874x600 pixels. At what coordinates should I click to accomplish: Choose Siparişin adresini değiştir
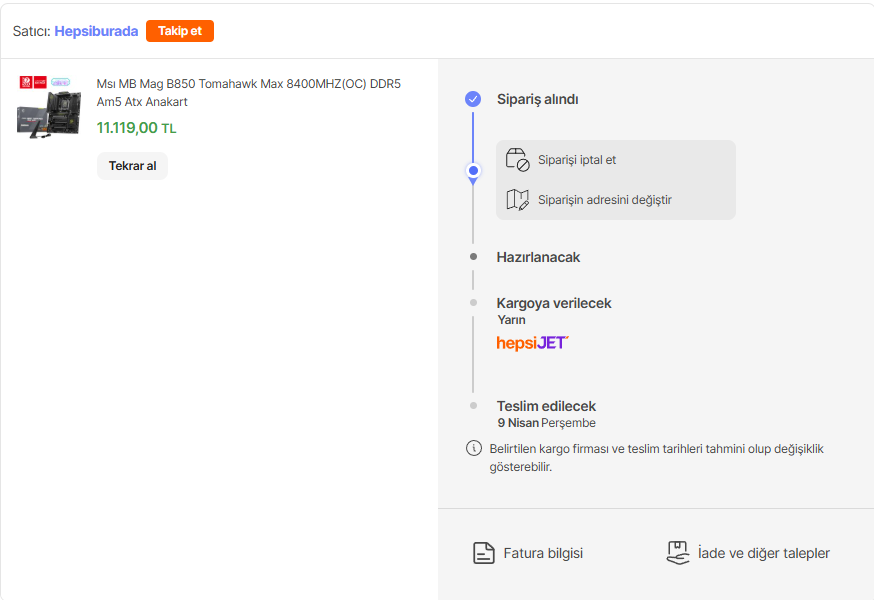tap(605, 200)
